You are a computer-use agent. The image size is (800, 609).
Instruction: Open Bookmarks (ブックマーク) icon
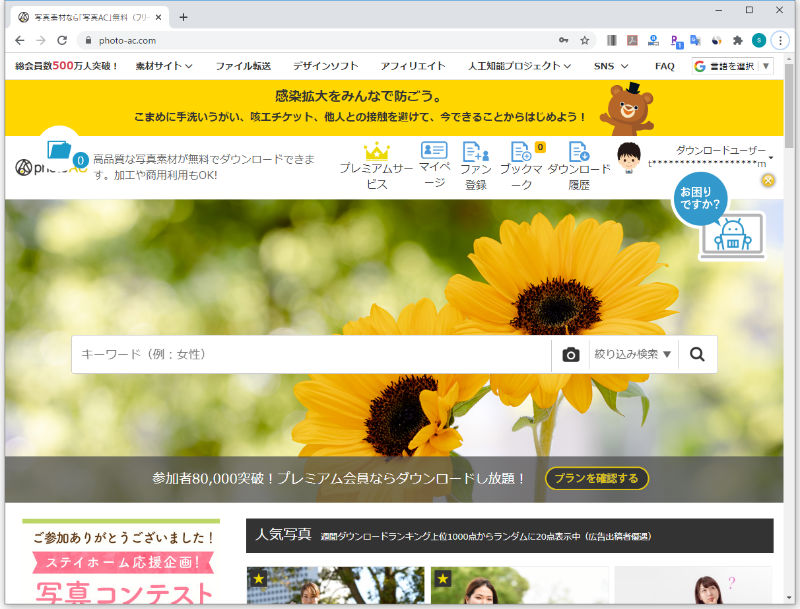coord(521,152)
